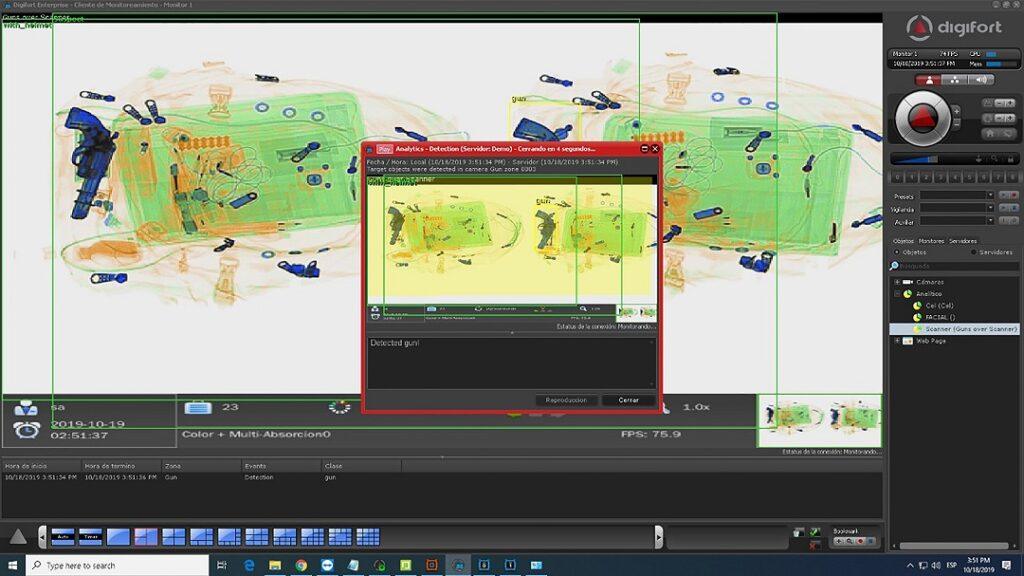Click the Cerrar button in detection popup
This screenshot has width=1024, height=576.
(628, 400)
